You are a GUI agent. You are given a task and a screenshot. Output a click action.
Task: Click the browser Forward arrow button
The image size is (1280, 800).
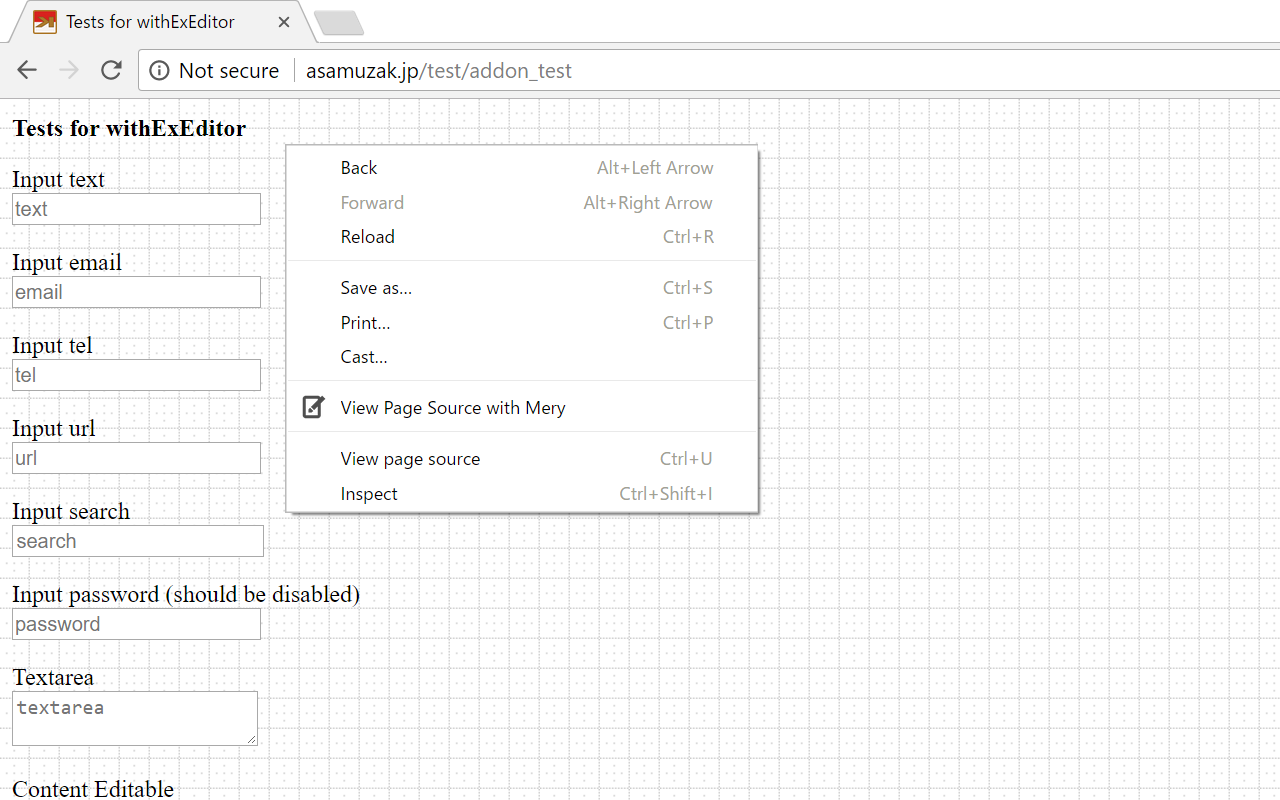tap(69, 70)
